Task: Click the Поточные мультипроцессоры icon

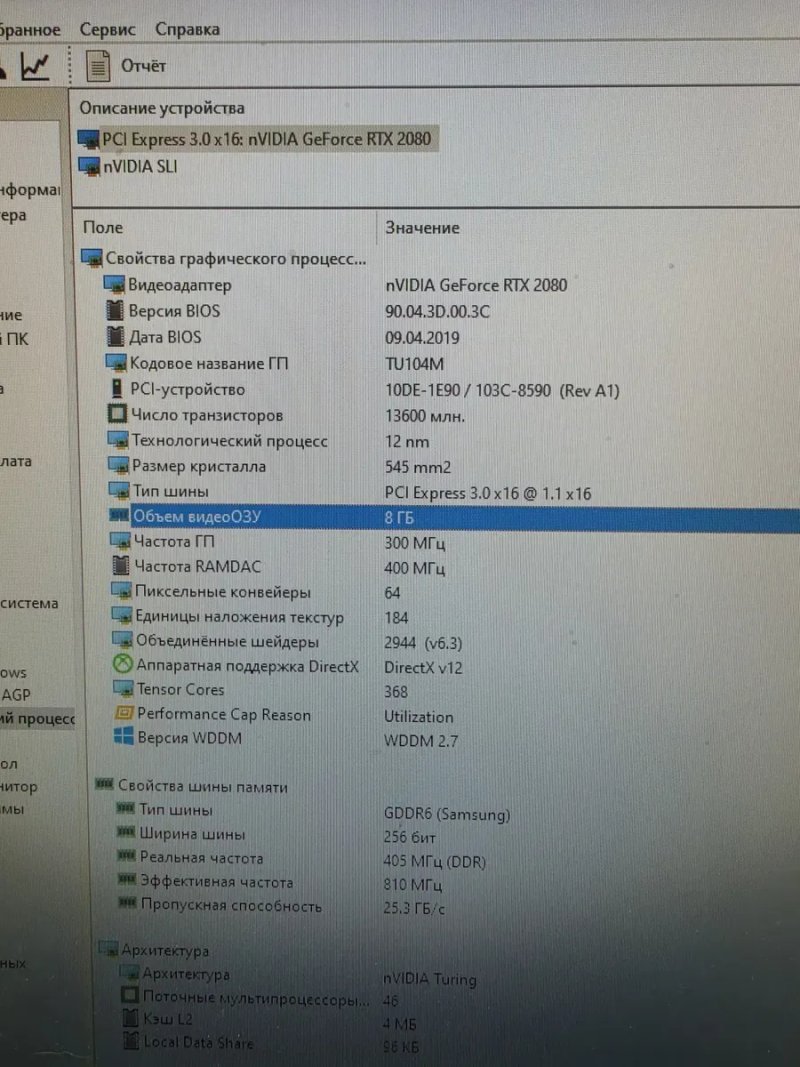Action: 130,996
